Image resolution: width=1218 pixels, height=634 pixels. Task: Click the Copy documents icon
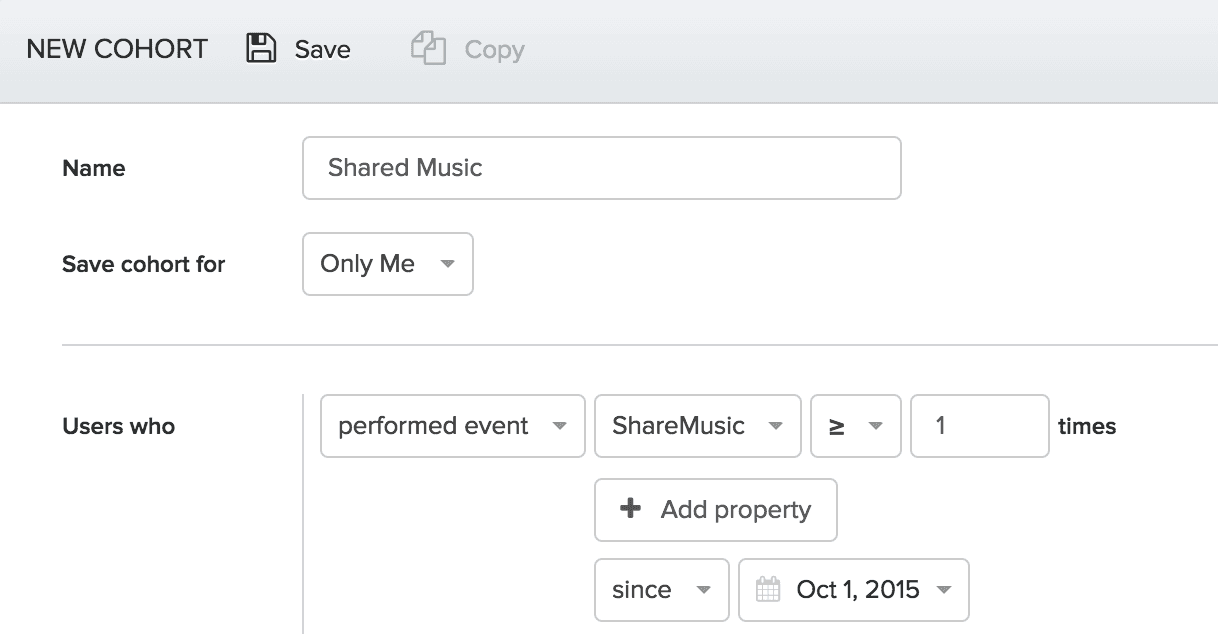pos(428,49)
